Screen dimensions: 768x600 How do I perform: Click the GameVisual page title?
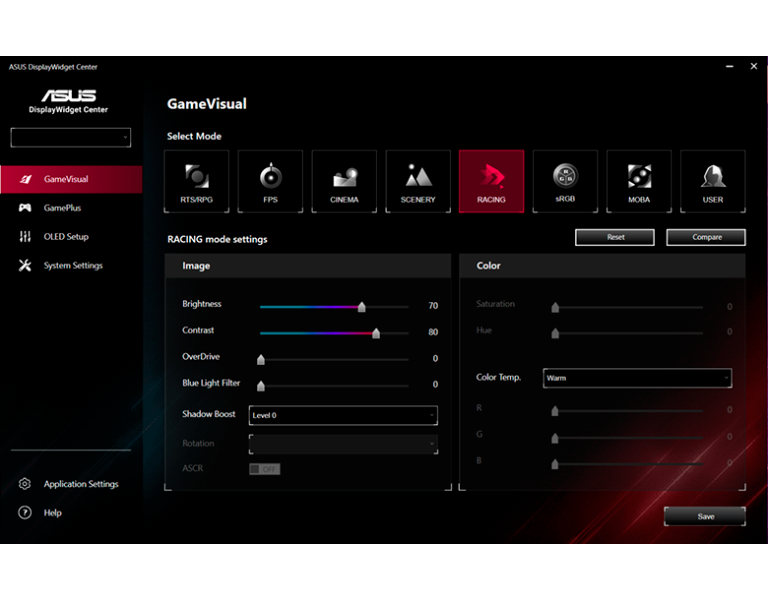207,104
